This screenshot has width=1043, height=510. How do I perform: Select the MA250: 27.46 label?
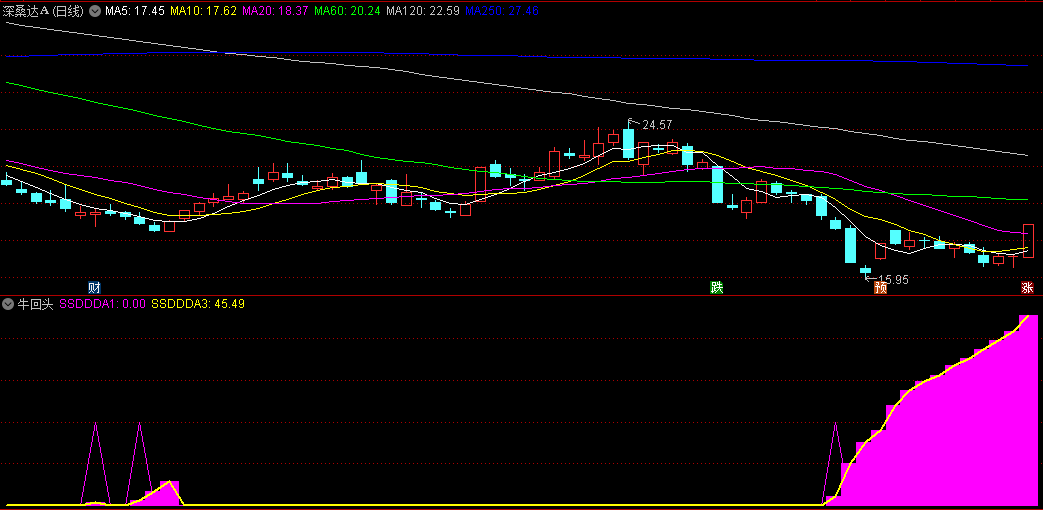coord(502,11)
